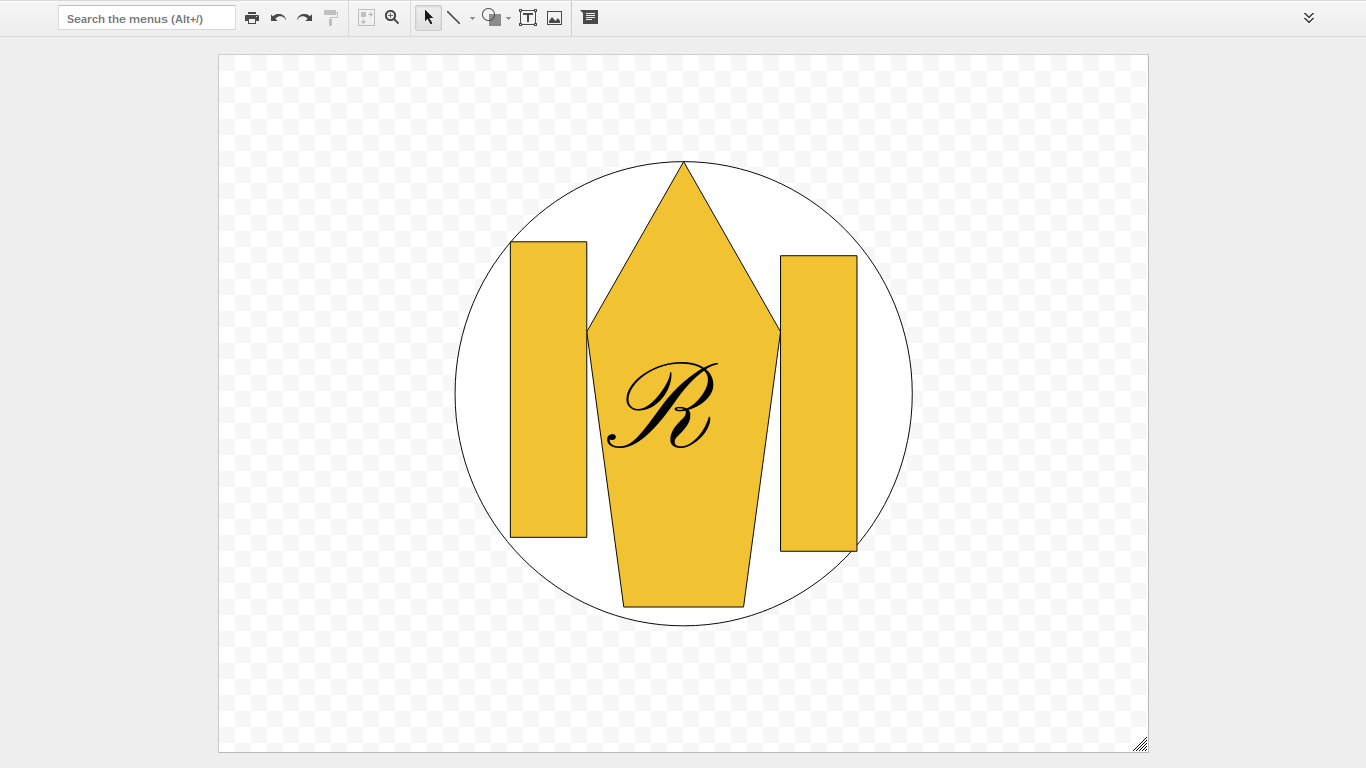The image size is (1366, 768).
Task: Open the Line tool dropdown arrow
Action: 472,18
